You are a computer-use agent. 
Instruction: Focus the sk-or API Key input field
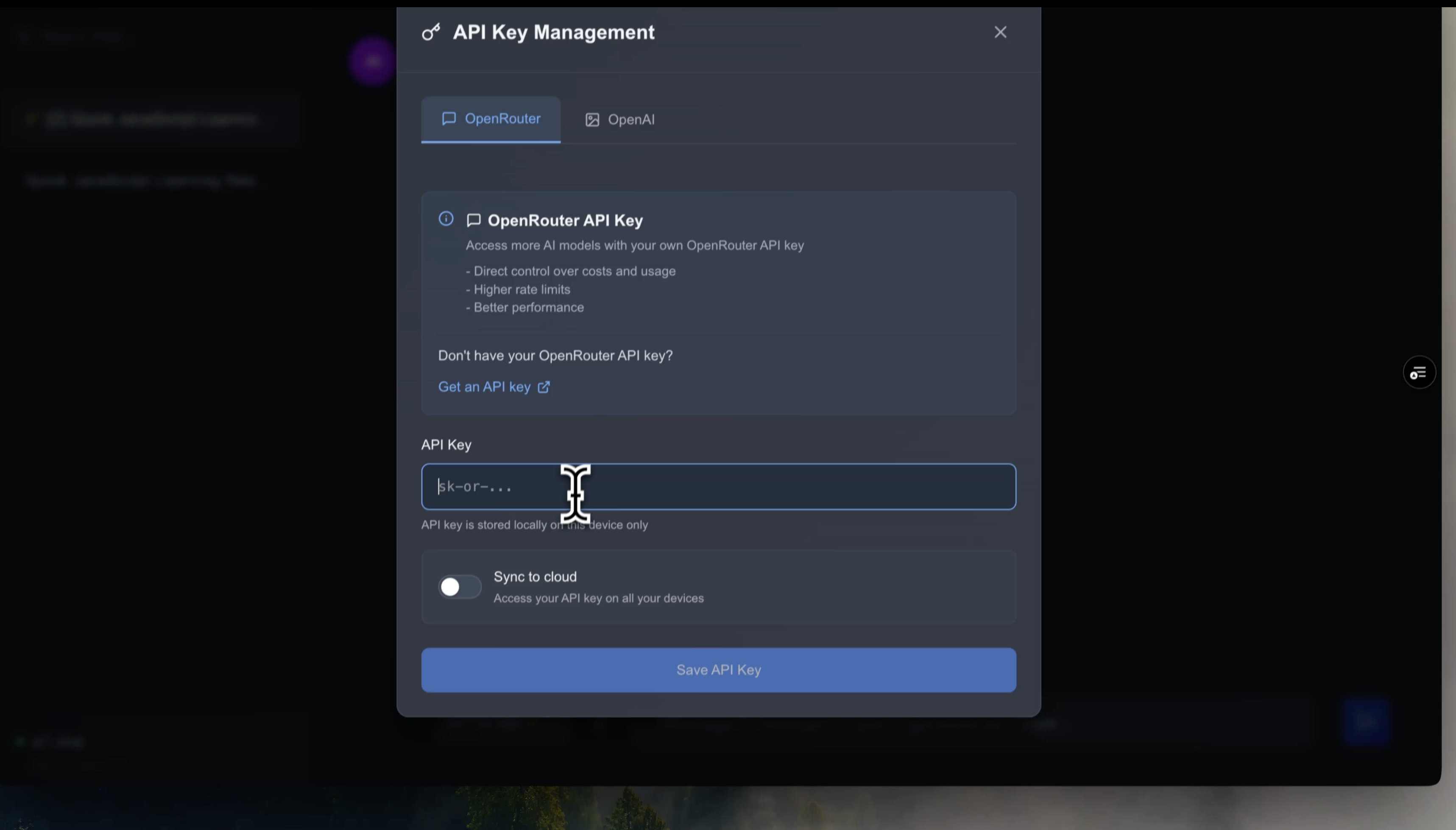coord(718,487)
